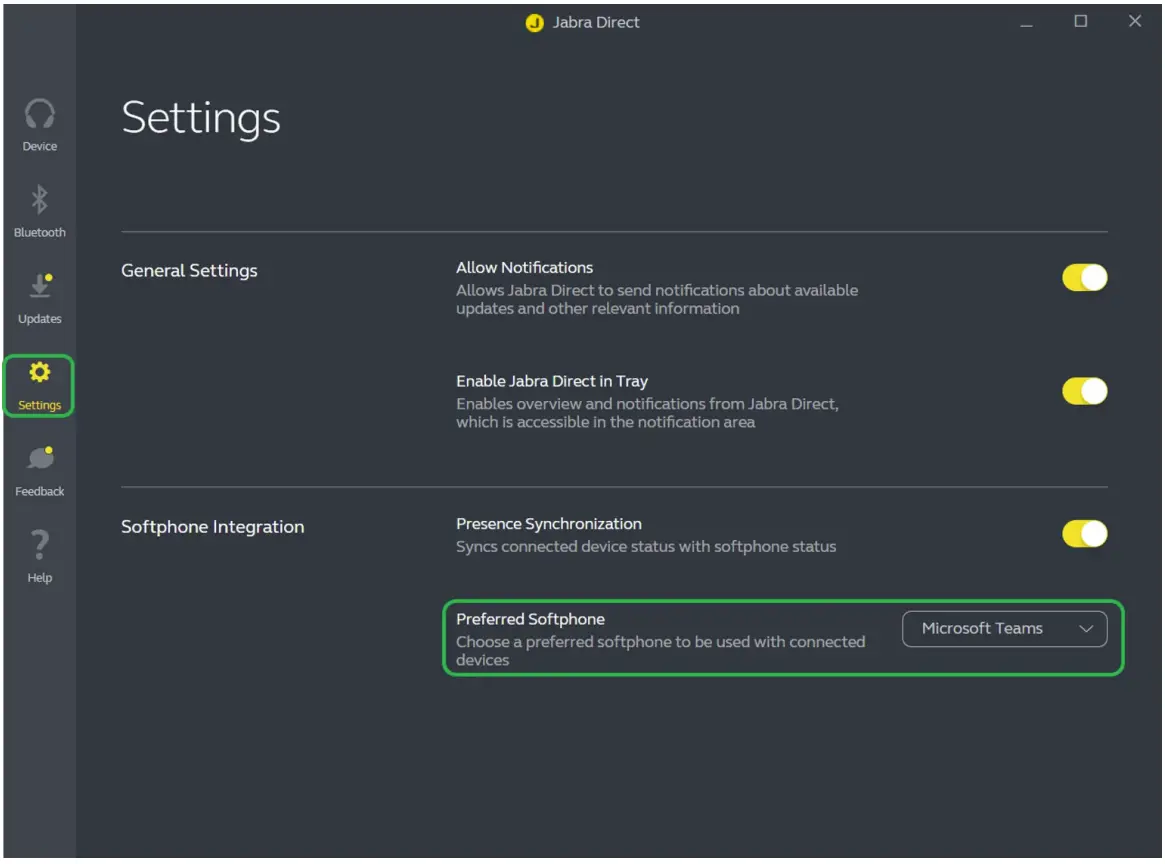
Task: Close the Jabra Direct window
Action: pyautogui.click(x=1134, y=22)
